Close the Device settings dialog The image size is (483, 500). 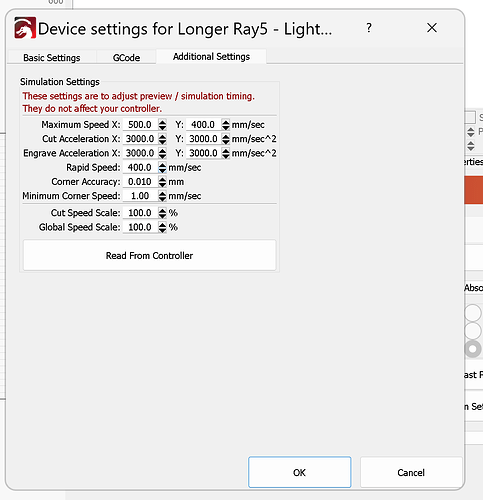coord(432,28)
